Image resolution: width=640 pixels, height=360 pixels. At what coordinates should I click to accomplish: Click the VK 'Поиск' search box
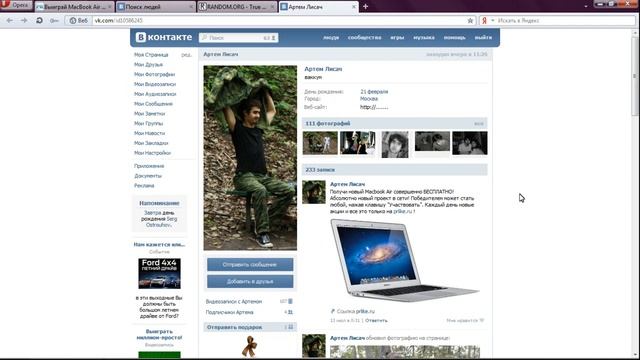pos(238,38)
